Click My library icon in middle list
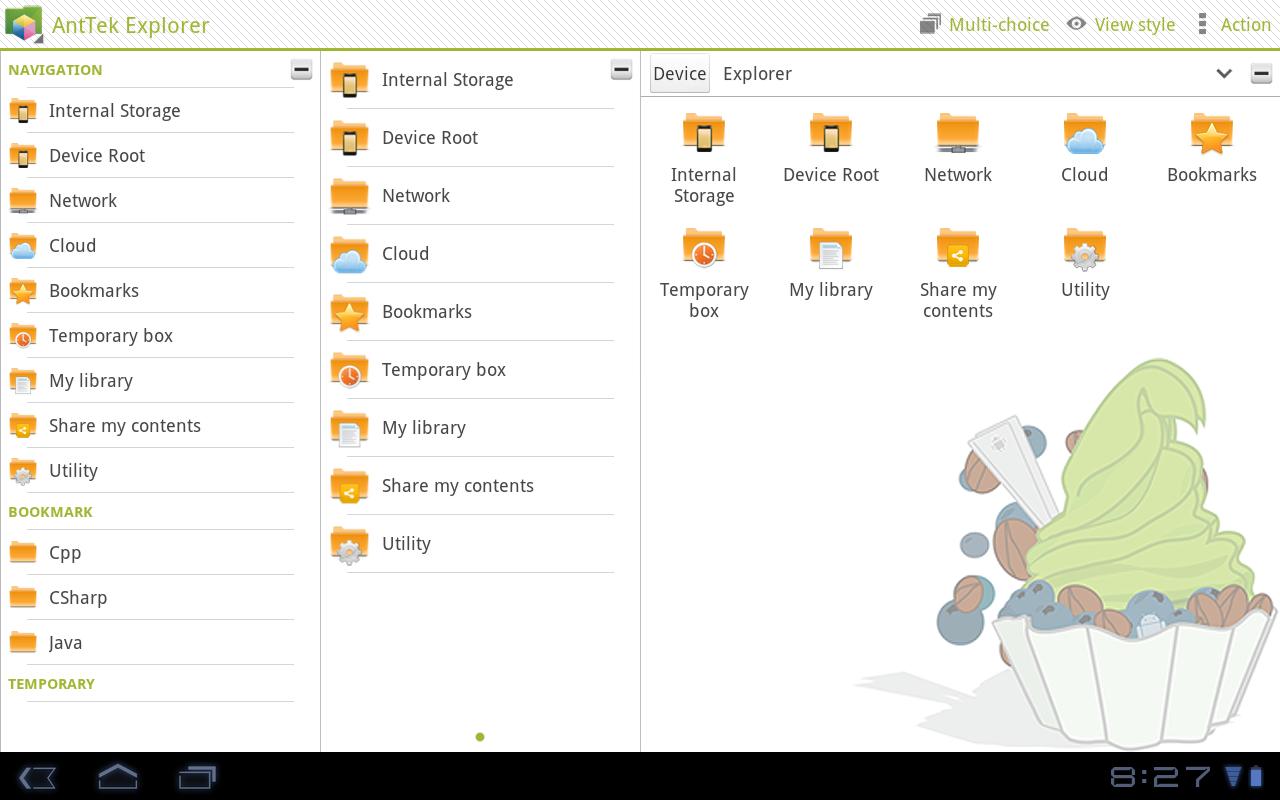The height and width of the screenshot is (800, 1280). (x=349, y=428)
